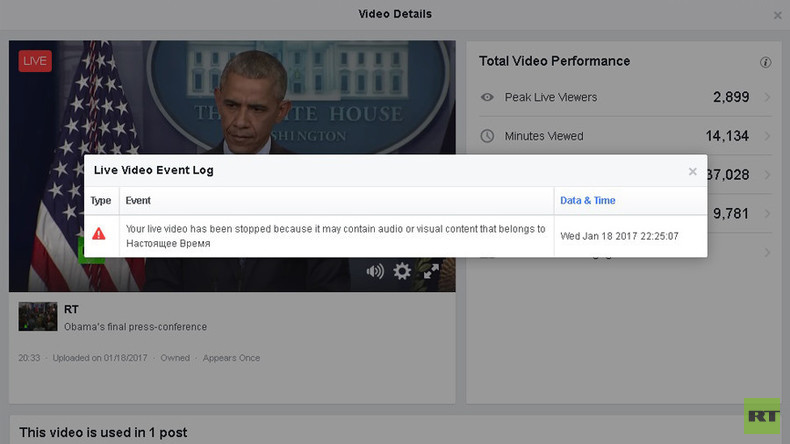Click the LIVE badge on the video
Image resolution: width=790 pixels, height=444 pixels.
tap(35, 61)
